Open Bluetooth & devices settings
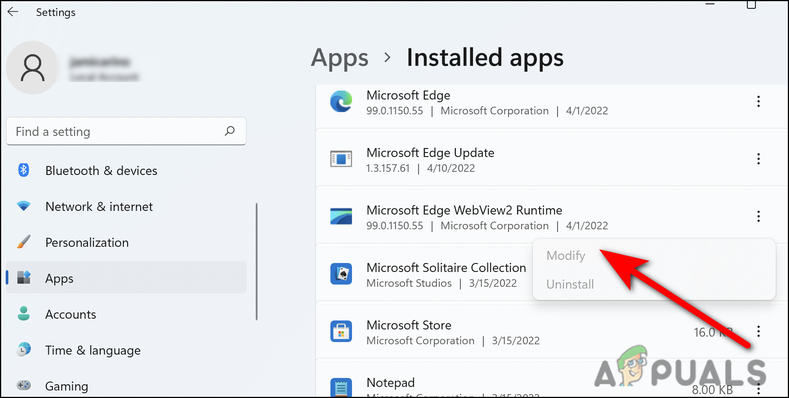The height and width of the screenshot is (398, 789). 101,171
